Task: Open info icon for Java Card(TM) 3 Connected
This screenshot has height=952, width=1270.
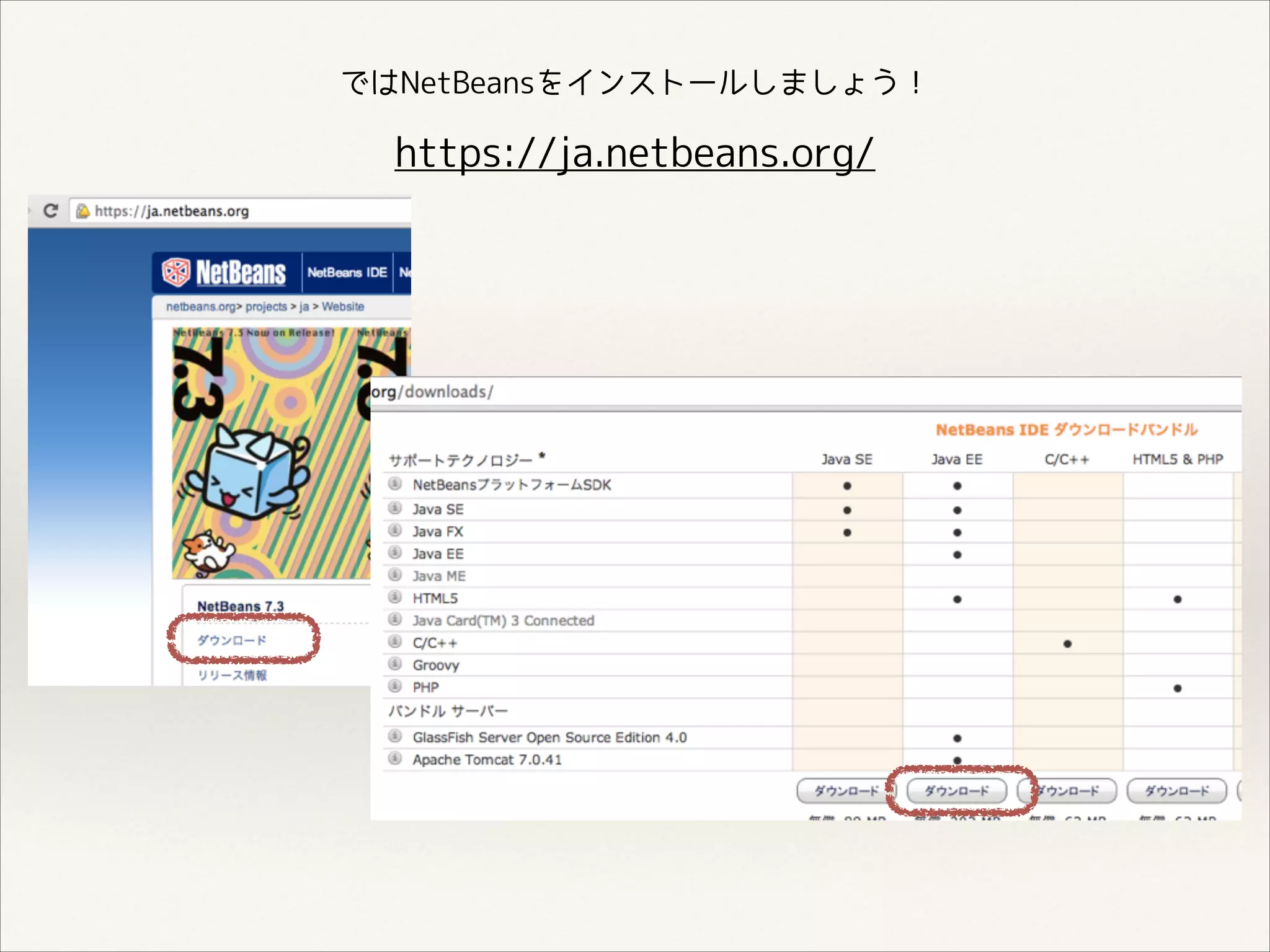Action: 395,620
